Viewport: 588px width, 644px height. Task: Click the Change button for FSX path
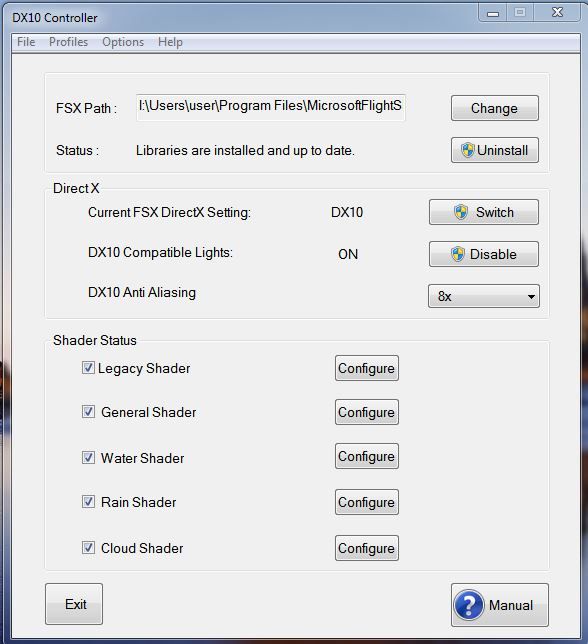tap(495, 108)
